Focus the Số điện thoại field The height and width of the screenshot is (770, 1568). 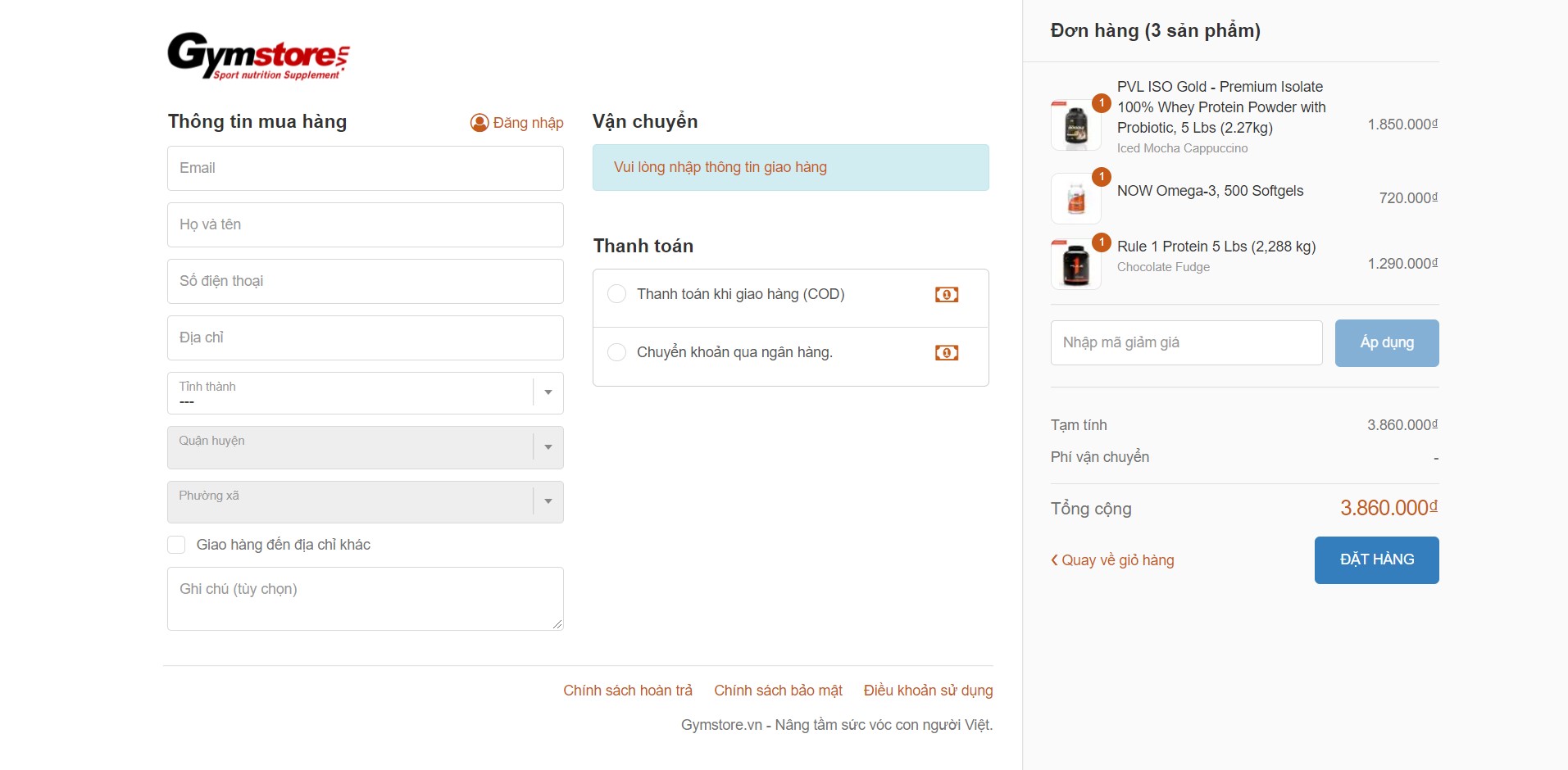point(366,281)
